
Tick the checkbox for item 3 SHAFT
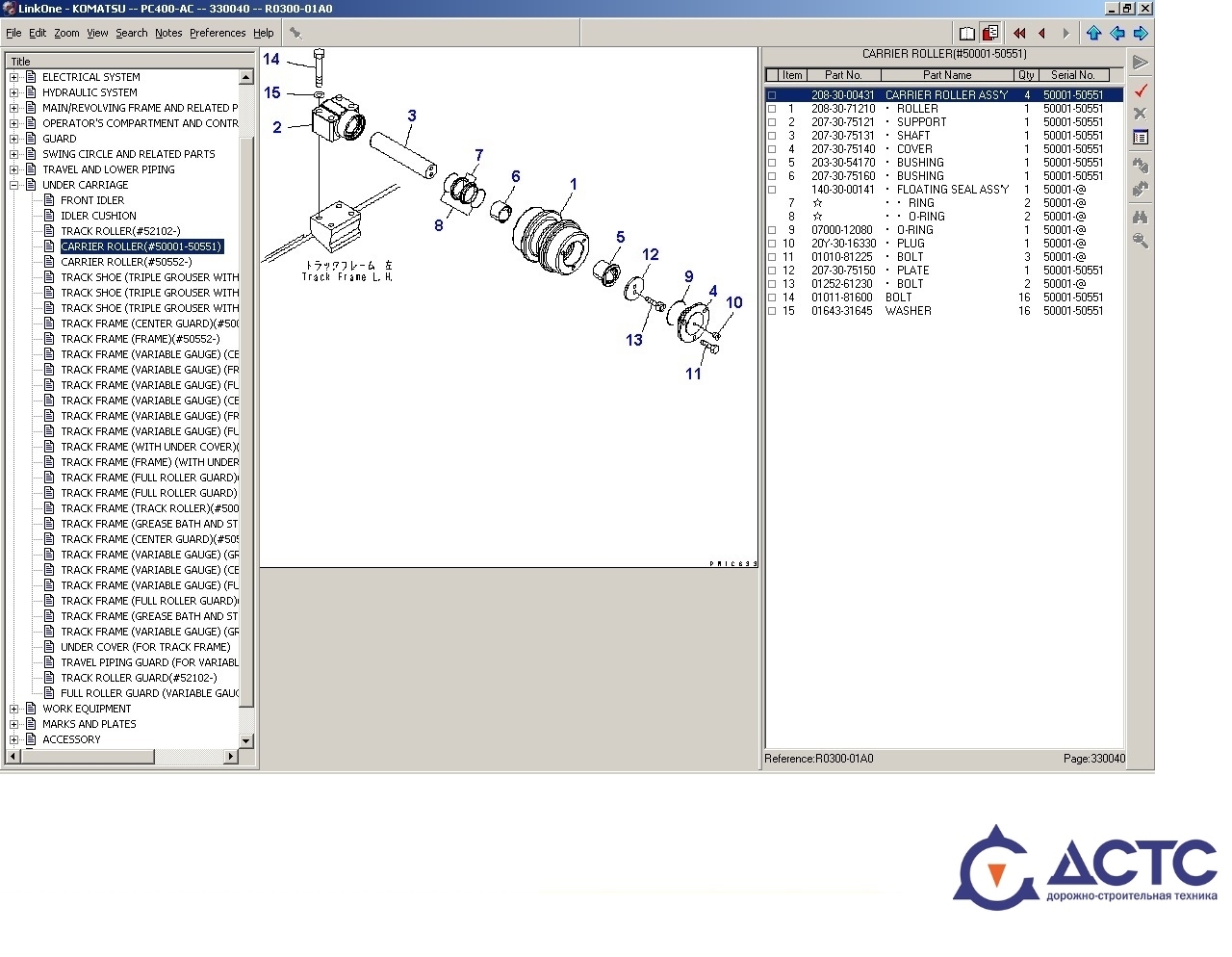pyautogui.click(x=772, y=136)
